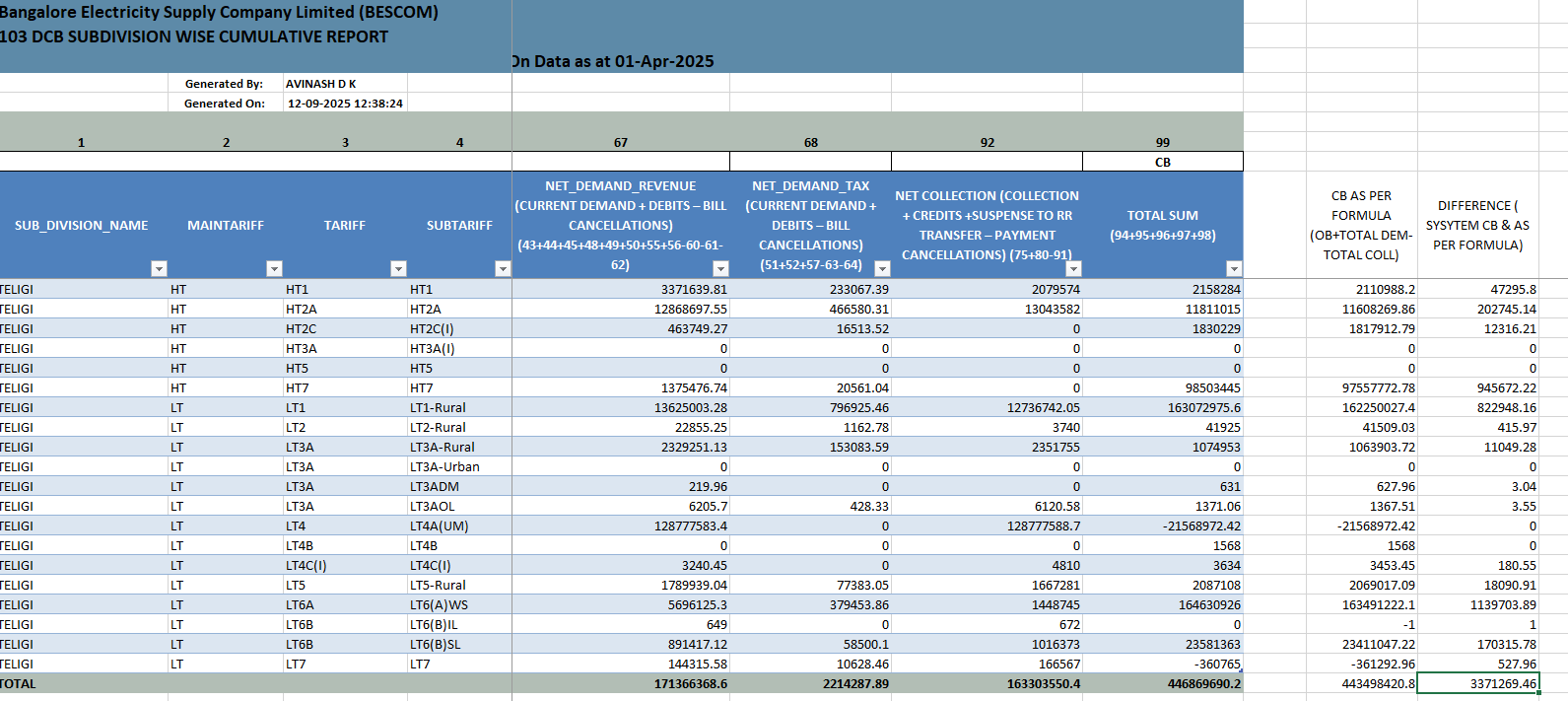Image resolution: width=1568 pixels, height=701 pixels.
Task: Select the total difference cell 3371269.46
Action: tap(1477, 683)
